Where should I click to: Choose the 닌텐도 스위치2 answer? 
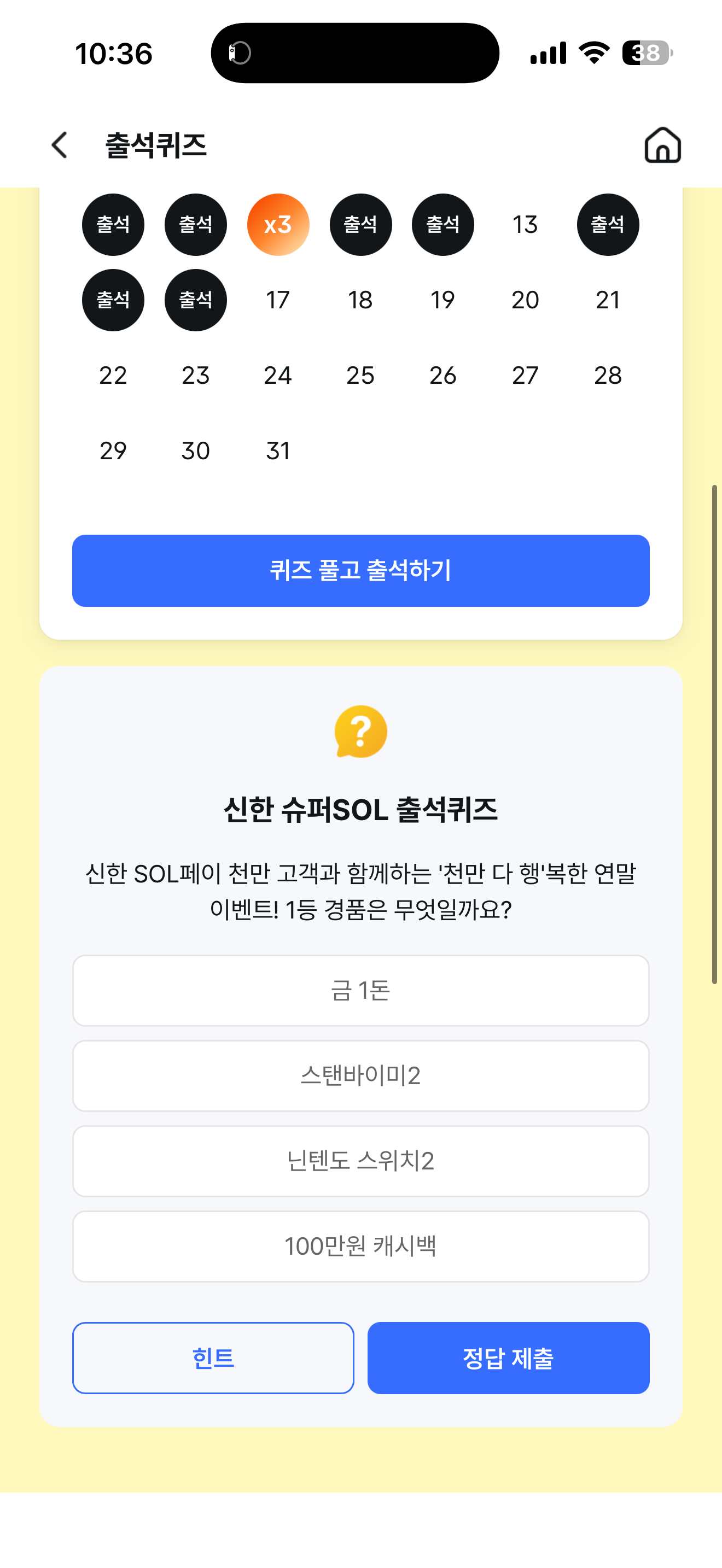[x=361, y=1161]
